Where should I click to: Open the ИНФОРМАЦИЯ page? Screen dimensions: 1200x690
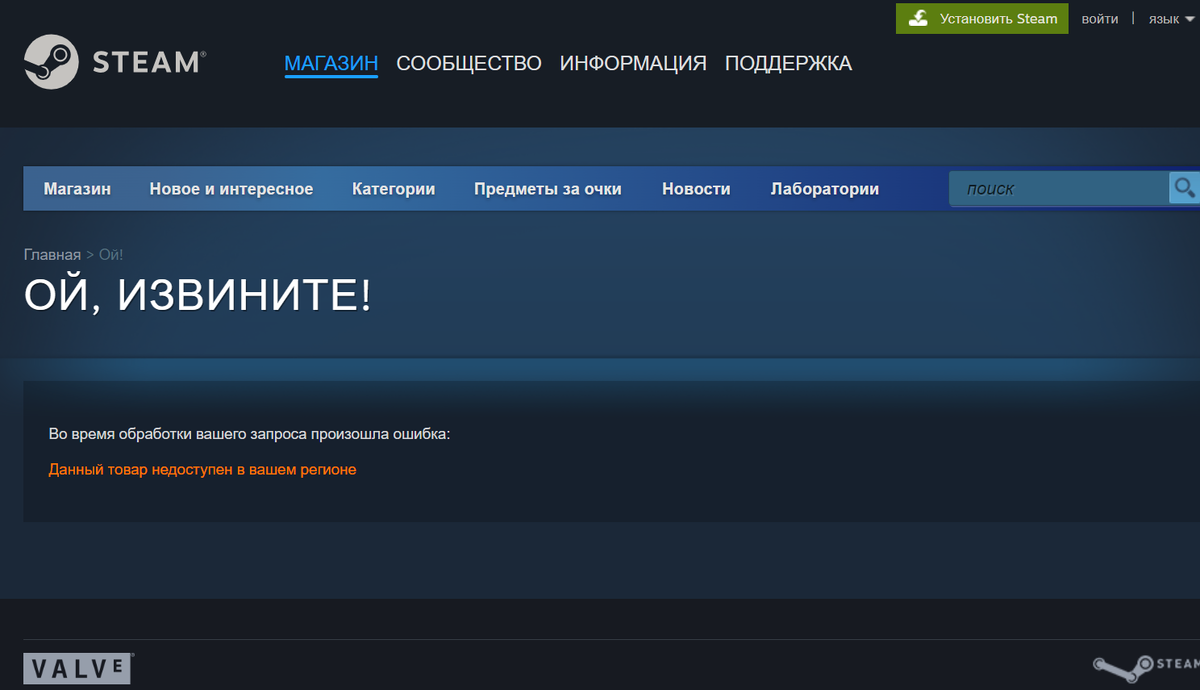(x=632, y=63)
